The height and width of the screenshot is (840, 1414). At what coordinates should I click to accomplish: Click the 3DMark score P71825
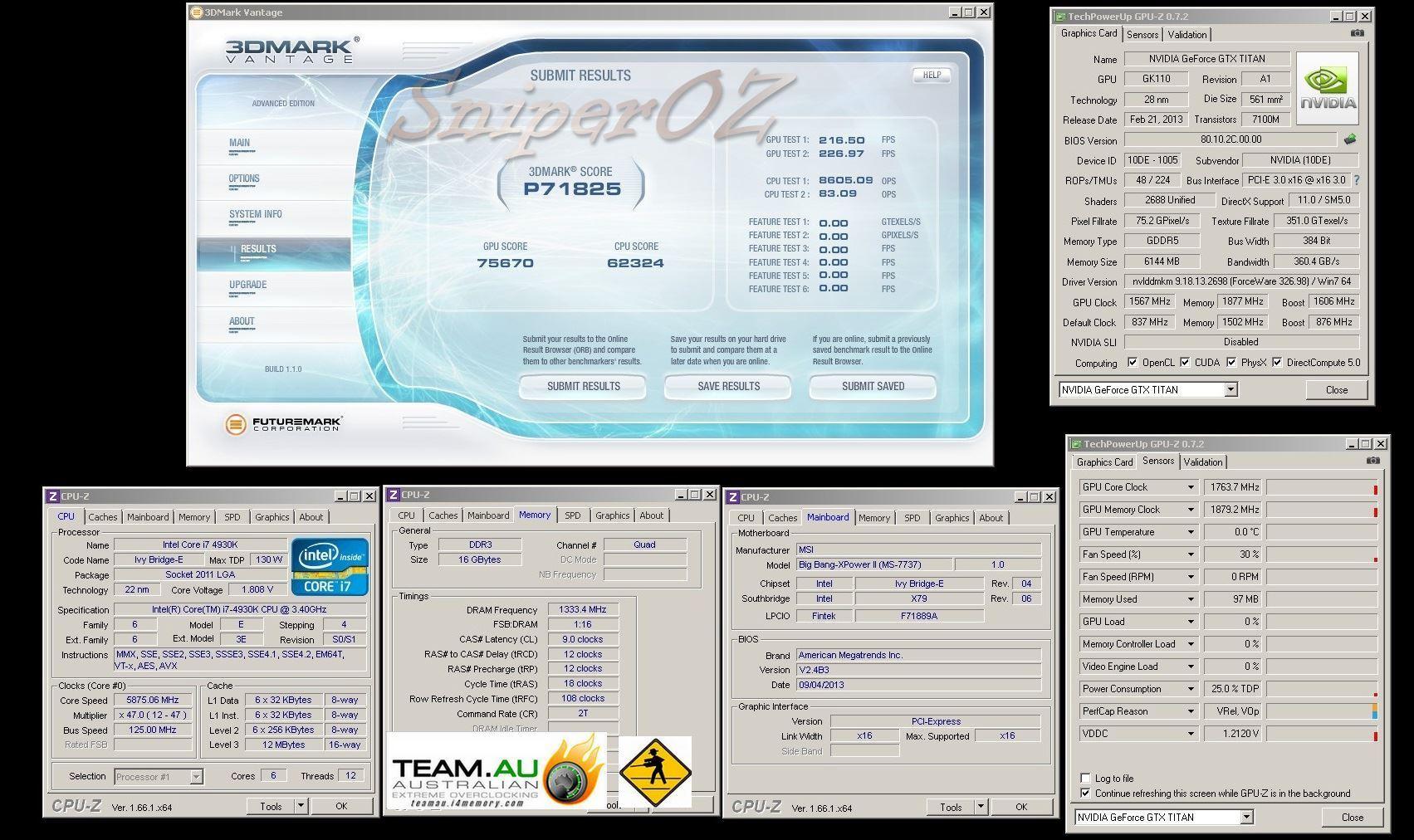(x=572, y=189)
